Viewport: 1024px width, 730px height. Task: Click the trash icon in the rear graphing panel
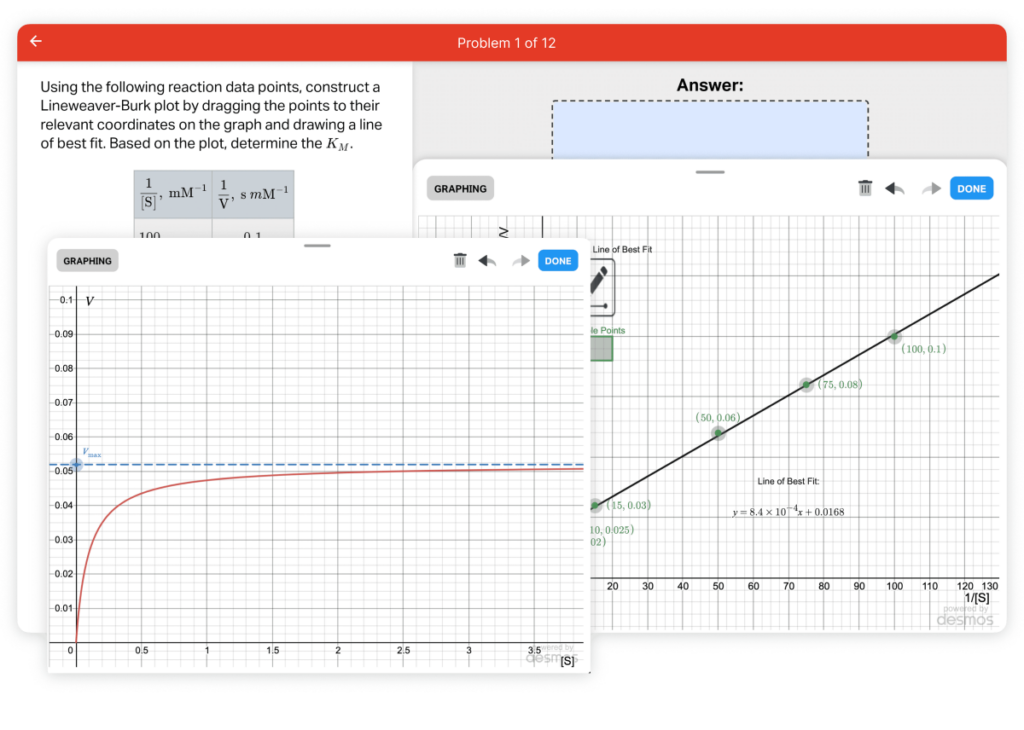[864, 187]
